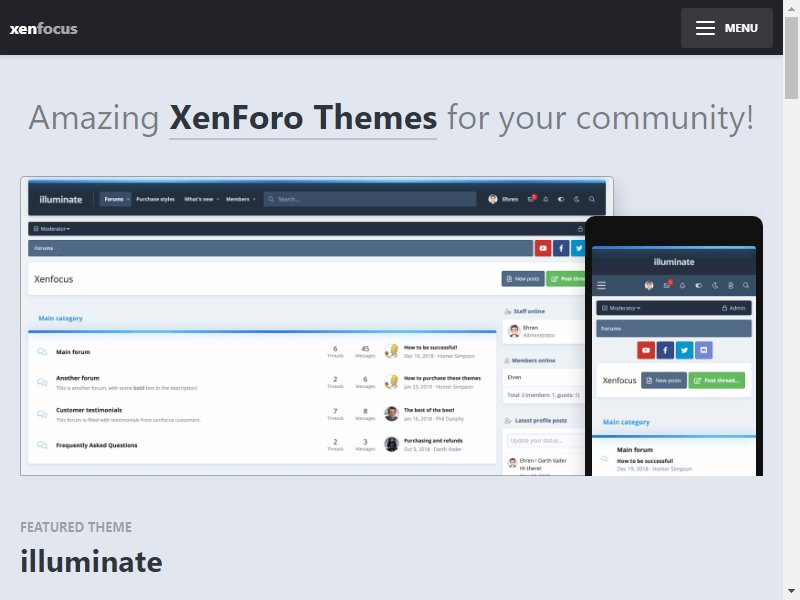The image size is (800, 600).
Task: Click Frequently Asked Questions speech-bubble icon
Action: [42, 445]
